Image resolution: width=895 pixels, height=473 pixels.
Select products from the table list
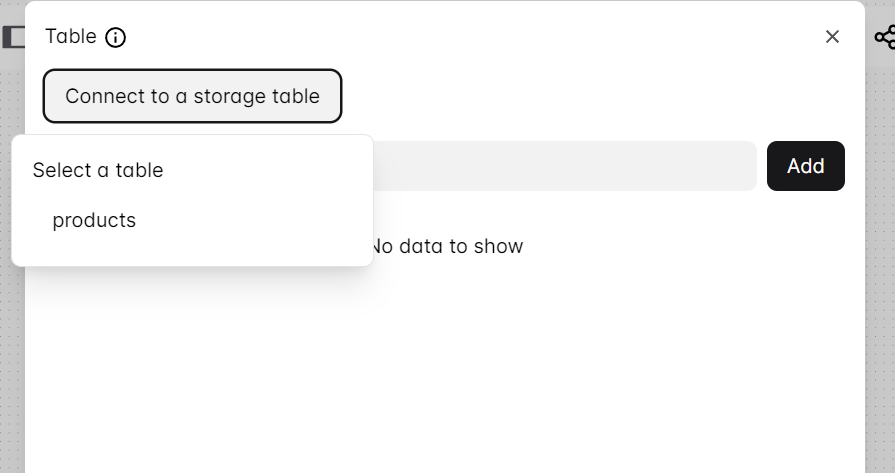94,220
